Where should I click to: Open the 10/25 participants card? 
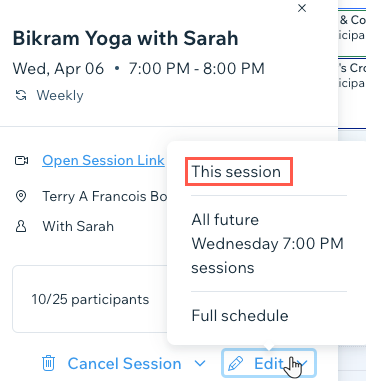[x=90, y=299]
